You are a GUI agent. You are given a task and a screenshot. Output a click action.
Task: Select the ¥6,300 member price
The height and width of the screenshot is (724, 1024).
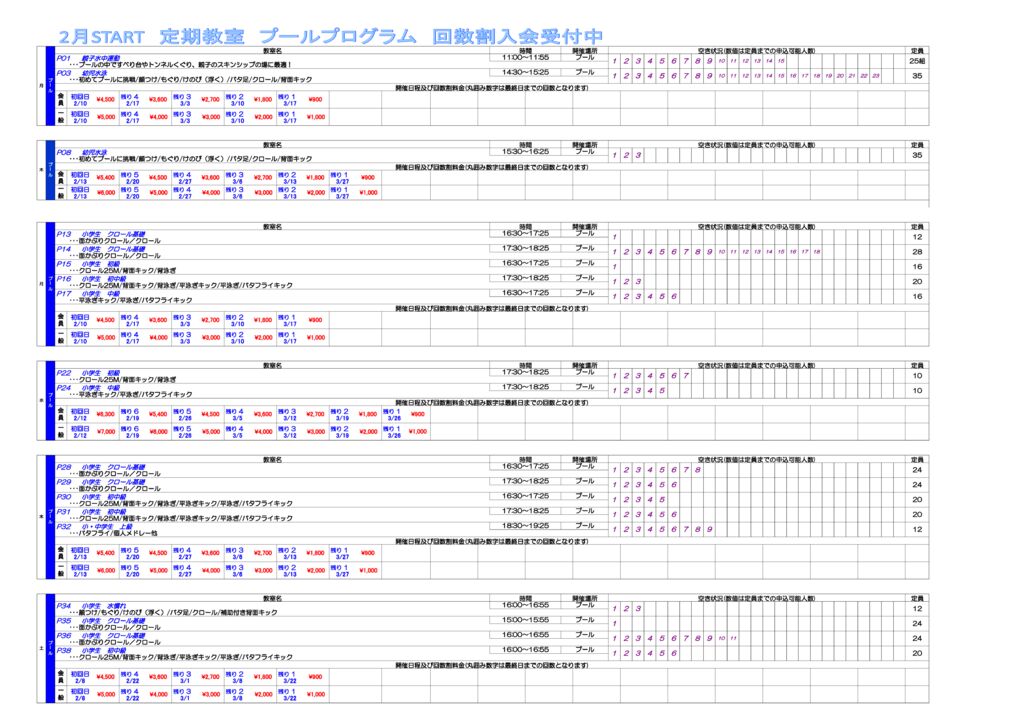[105, 414]
